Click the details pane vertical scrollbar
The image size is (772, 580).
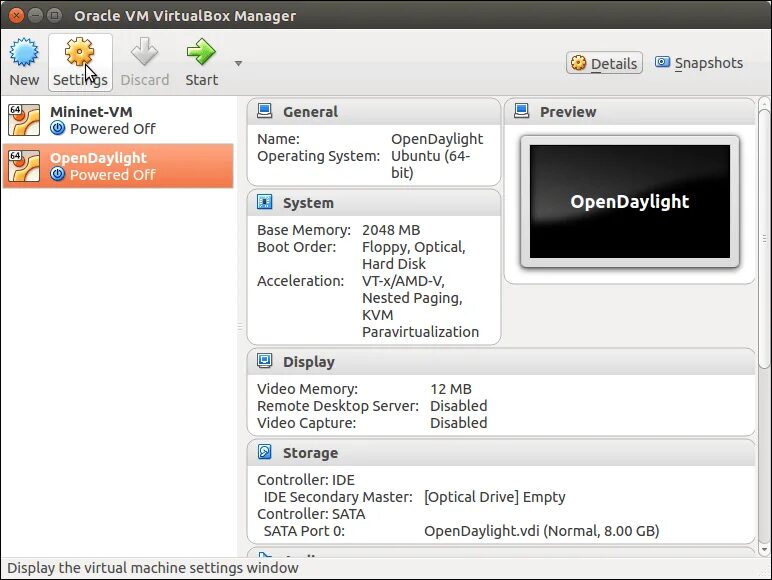(764, 239)
